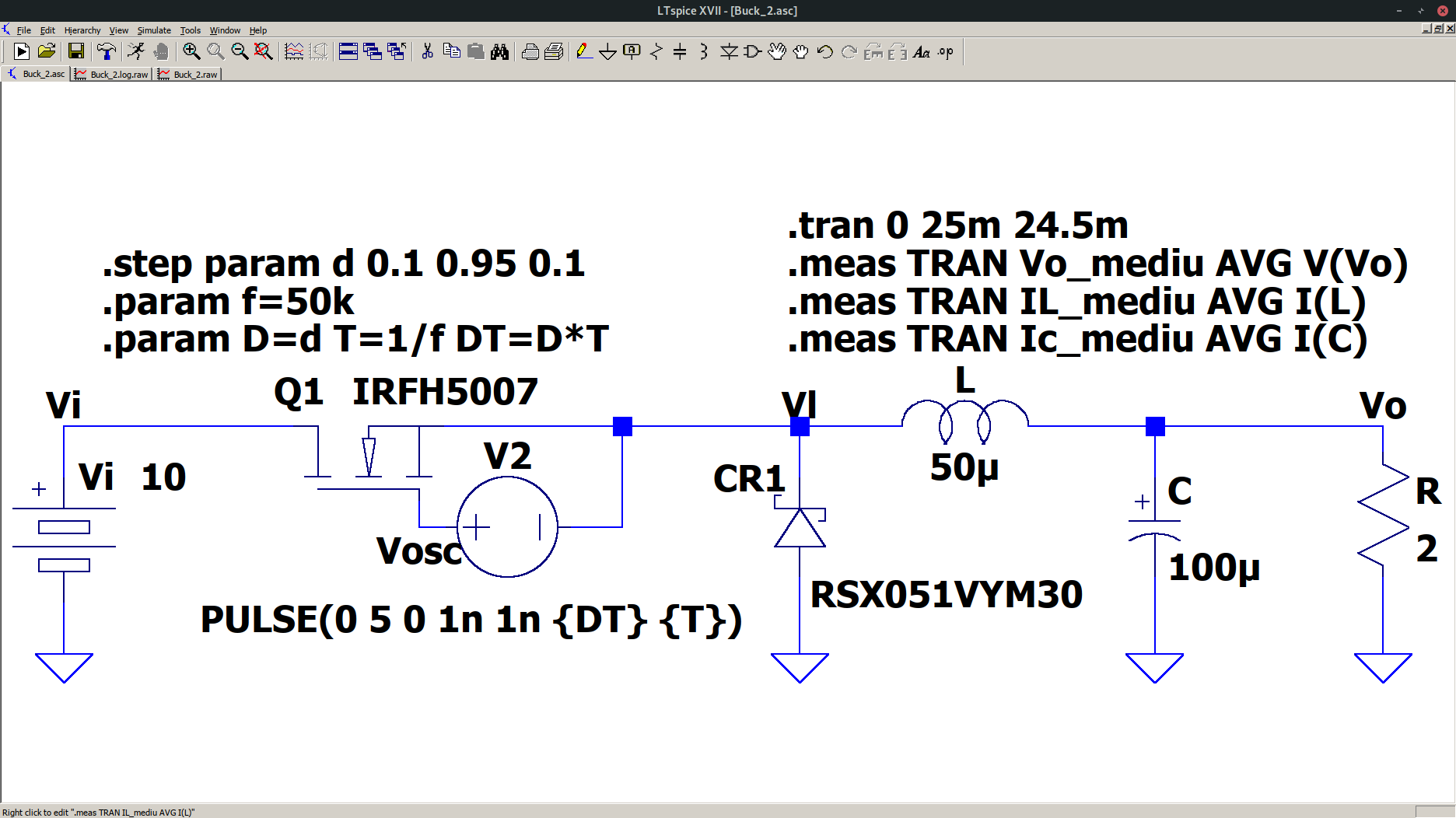1456x818 pixels.
Task: Switch to the Buck_2.asc tab
Action: [37, 74]
